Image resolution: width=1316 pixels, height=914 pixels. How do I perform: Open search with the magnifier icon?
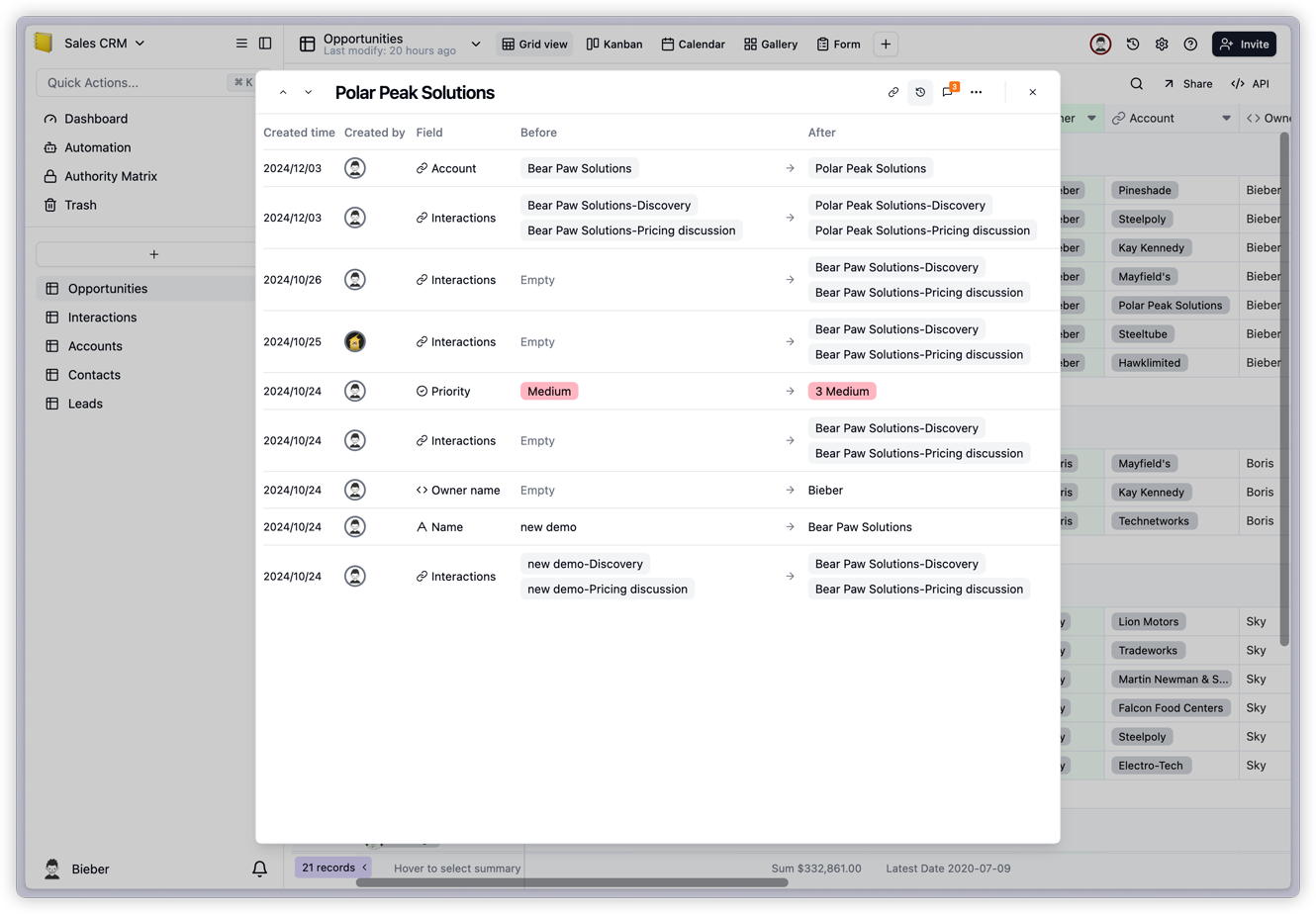click(1136, 83)
